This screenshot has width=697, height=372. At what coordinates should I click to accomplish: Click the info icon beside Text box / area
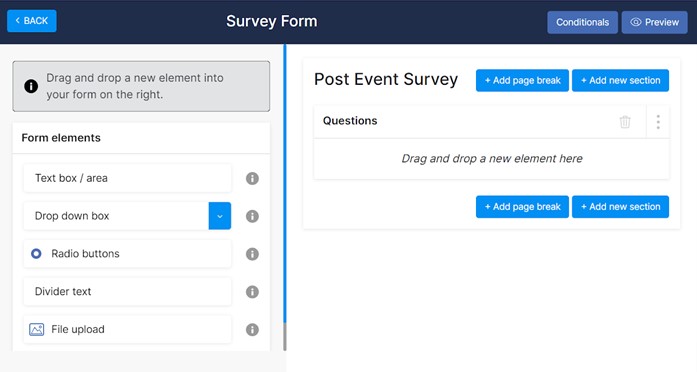[252, 178]
